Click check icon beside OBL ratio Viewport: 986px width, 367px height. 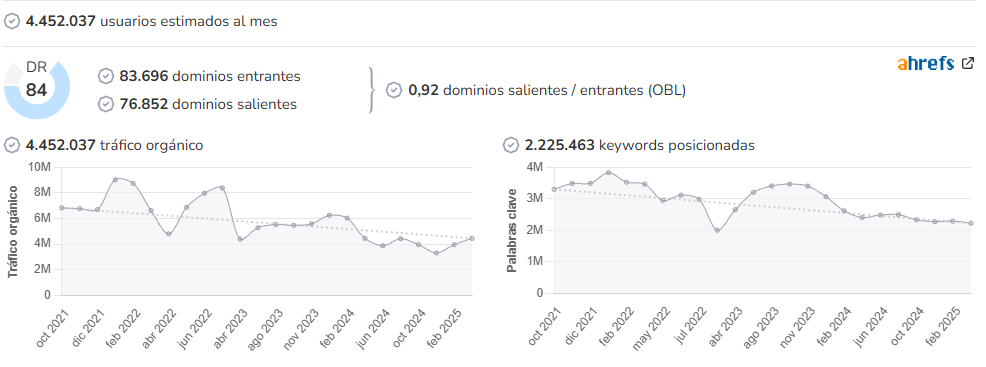pos(394,90)
